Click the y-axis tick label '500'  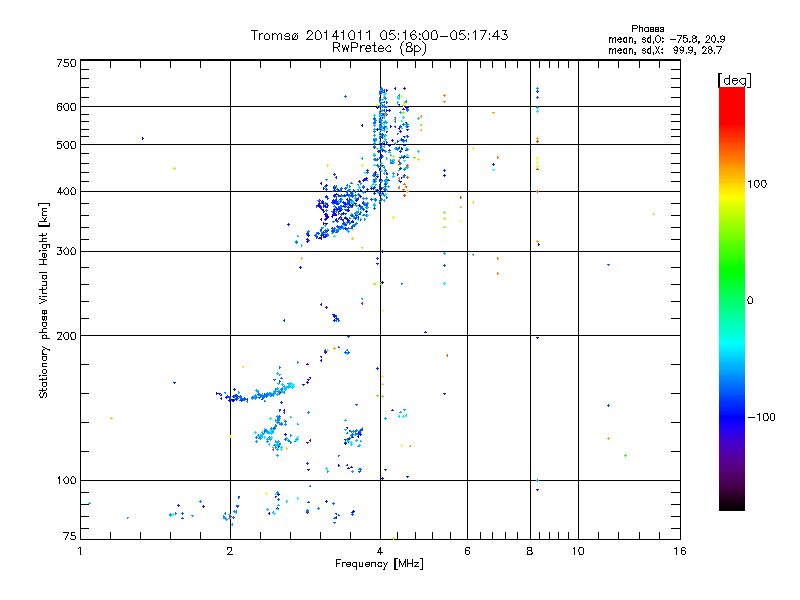tap(66, 145)
